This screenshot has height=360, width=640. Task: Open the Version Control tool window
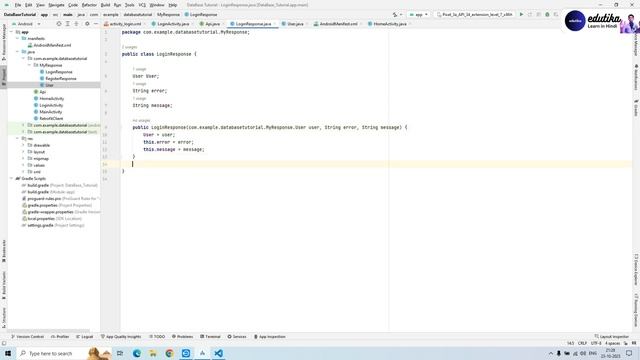click(x=27, y=337)
